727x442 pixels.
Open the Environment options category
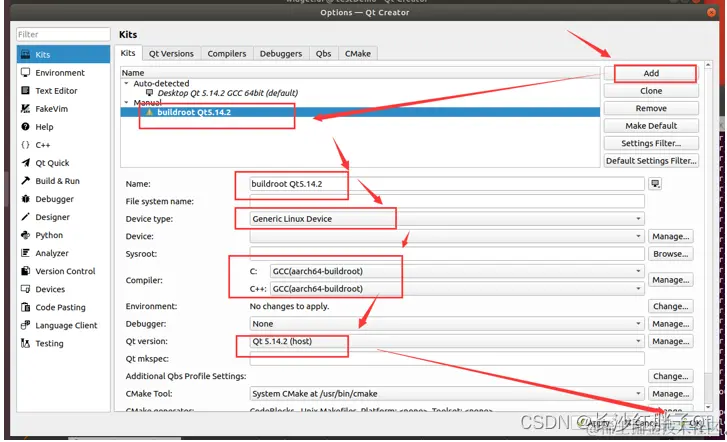(x=64, y=72)
